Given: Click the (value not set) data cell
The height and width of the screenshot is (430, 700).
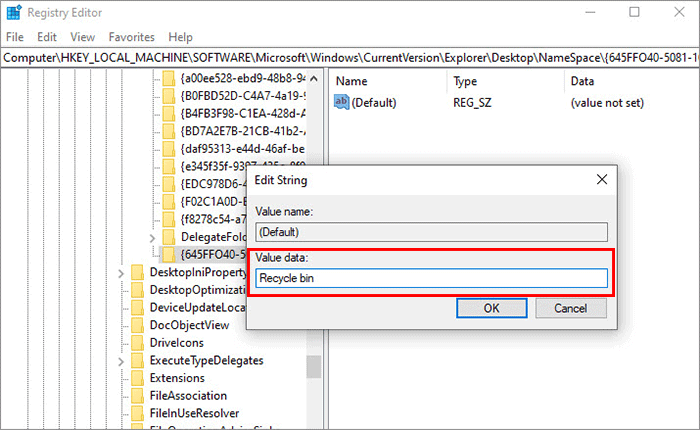Looking at the screenshot, I should pyautogui.click(x=607, y=103).
